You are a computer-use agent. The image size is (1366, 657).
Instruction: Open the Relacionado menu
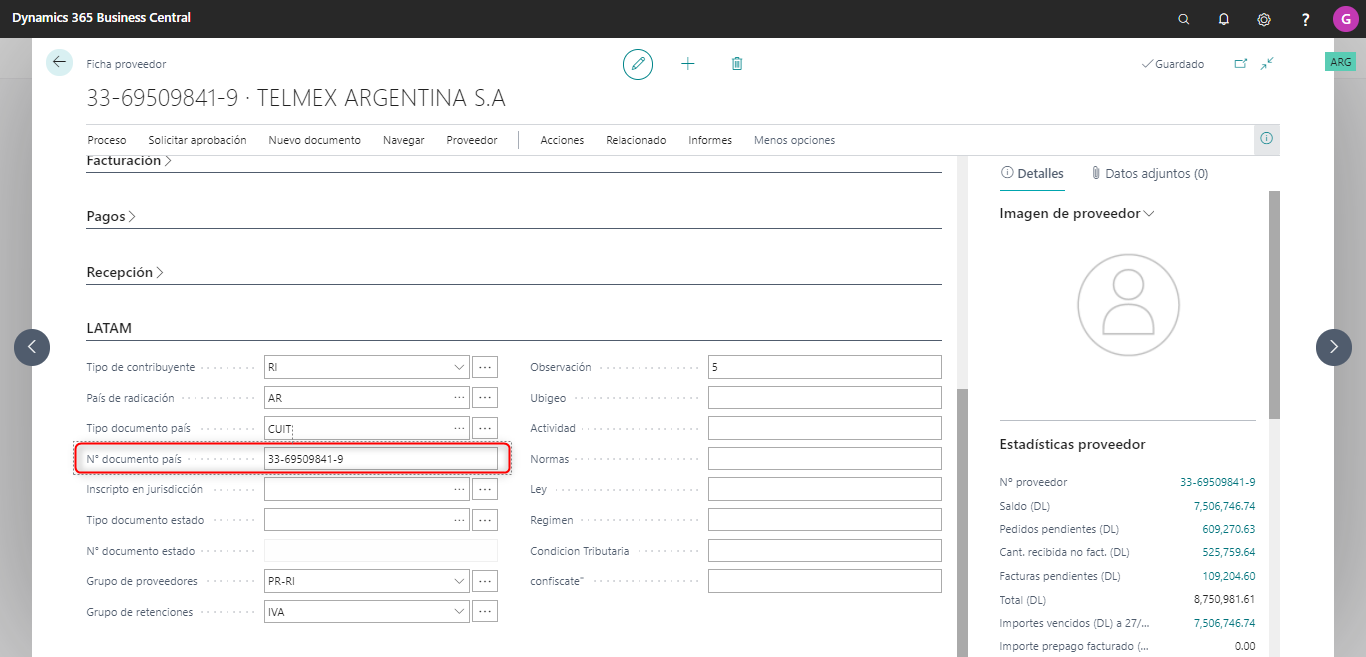coord(636,140)
